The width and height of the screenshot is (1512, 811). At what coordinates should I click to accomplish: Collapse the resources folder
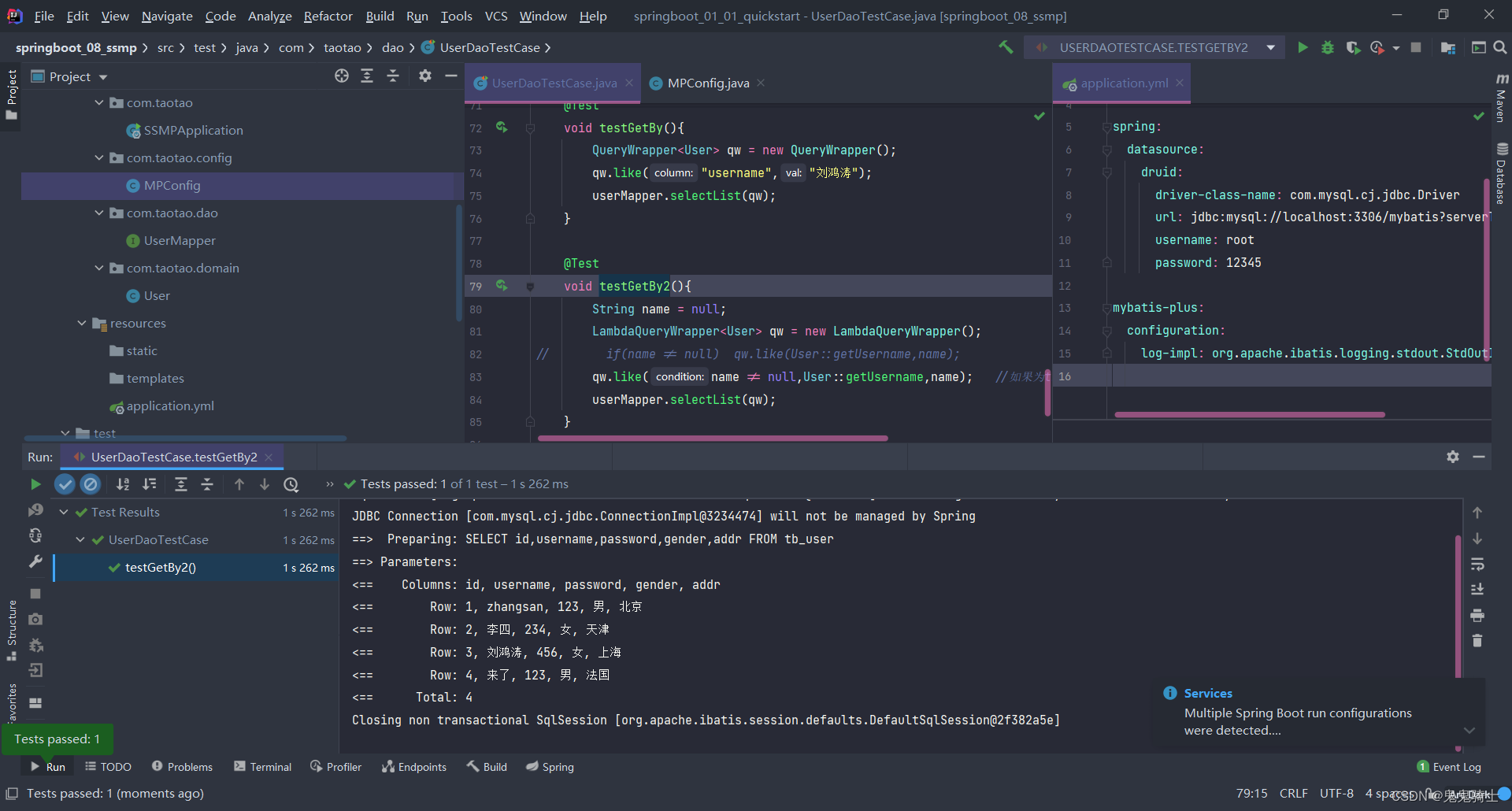point(82,323)
